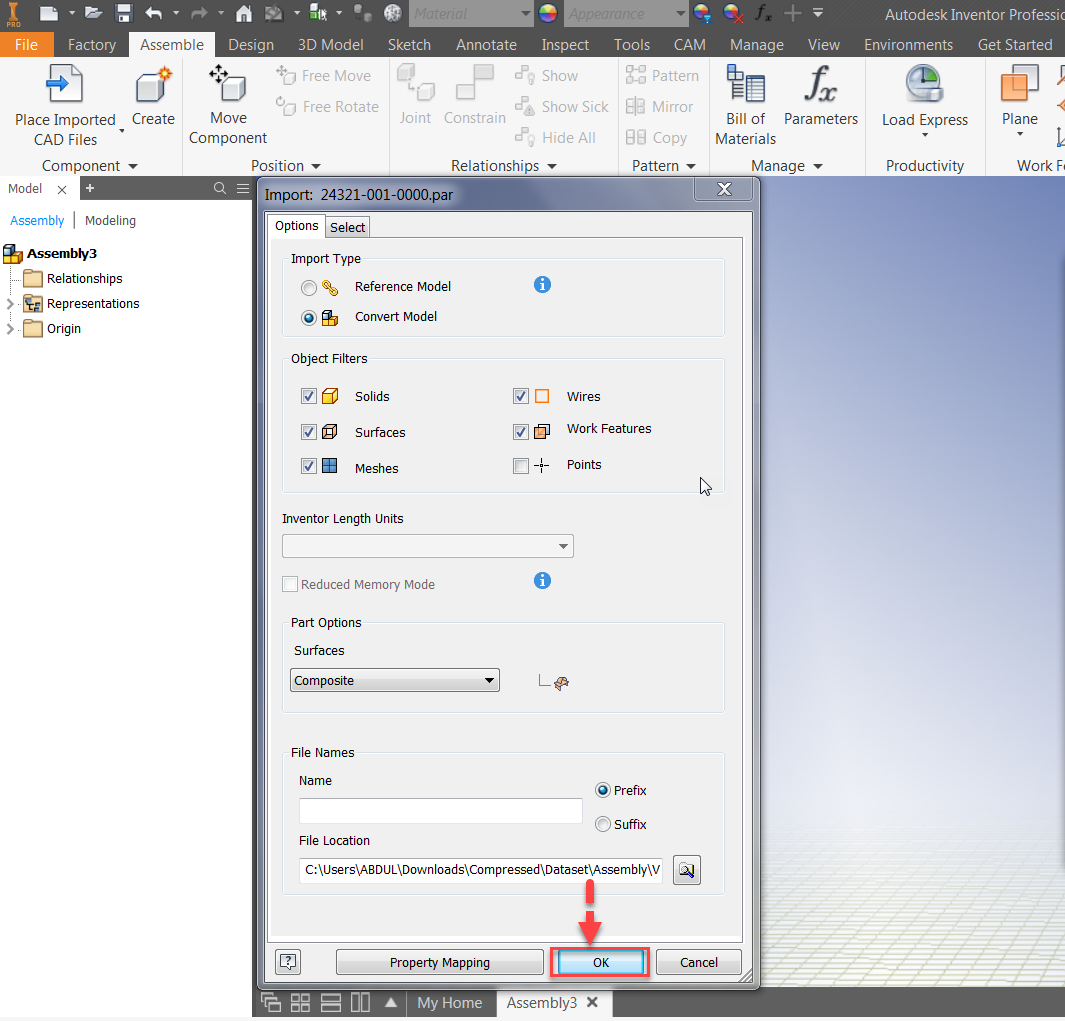Start the Constrain tool
This screenshot has height=1021, width=1065.
(x=474, y=90)
